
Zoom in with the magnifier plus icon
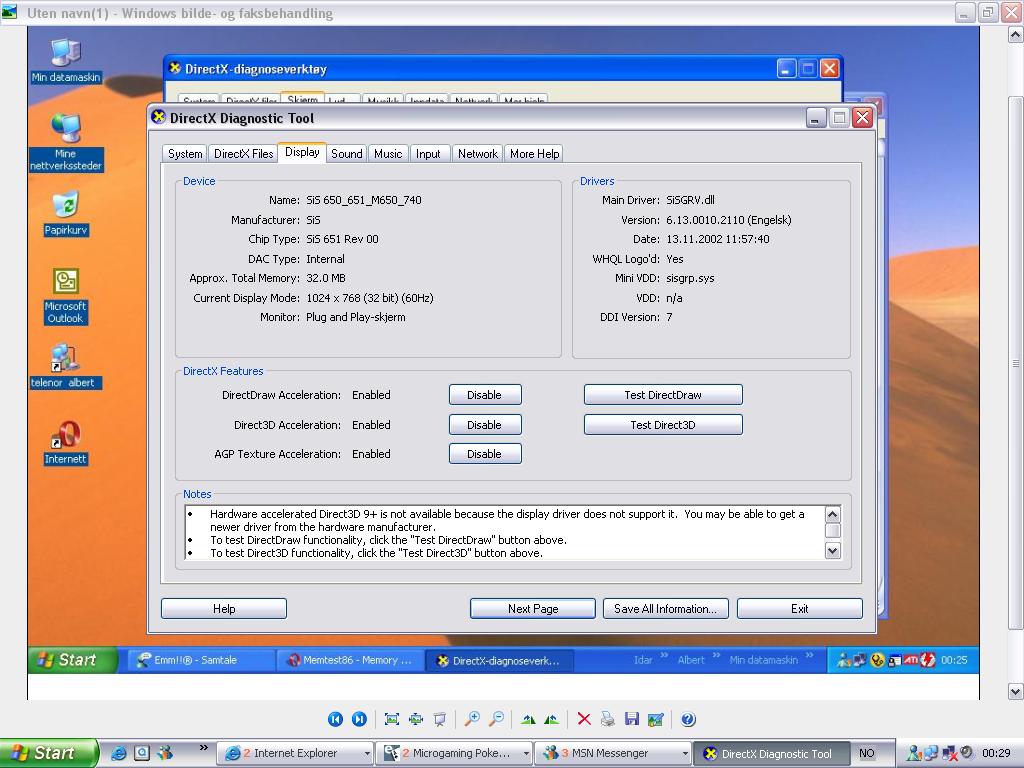click(472, 719)
